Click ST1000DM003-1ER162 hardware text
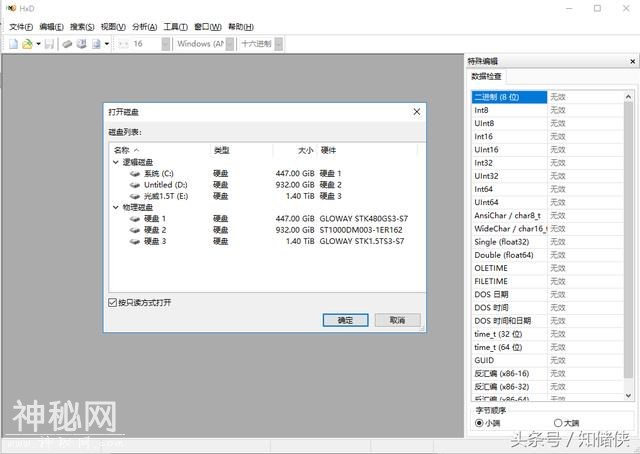The image size is (640, 454). click(x=361, y=230)
